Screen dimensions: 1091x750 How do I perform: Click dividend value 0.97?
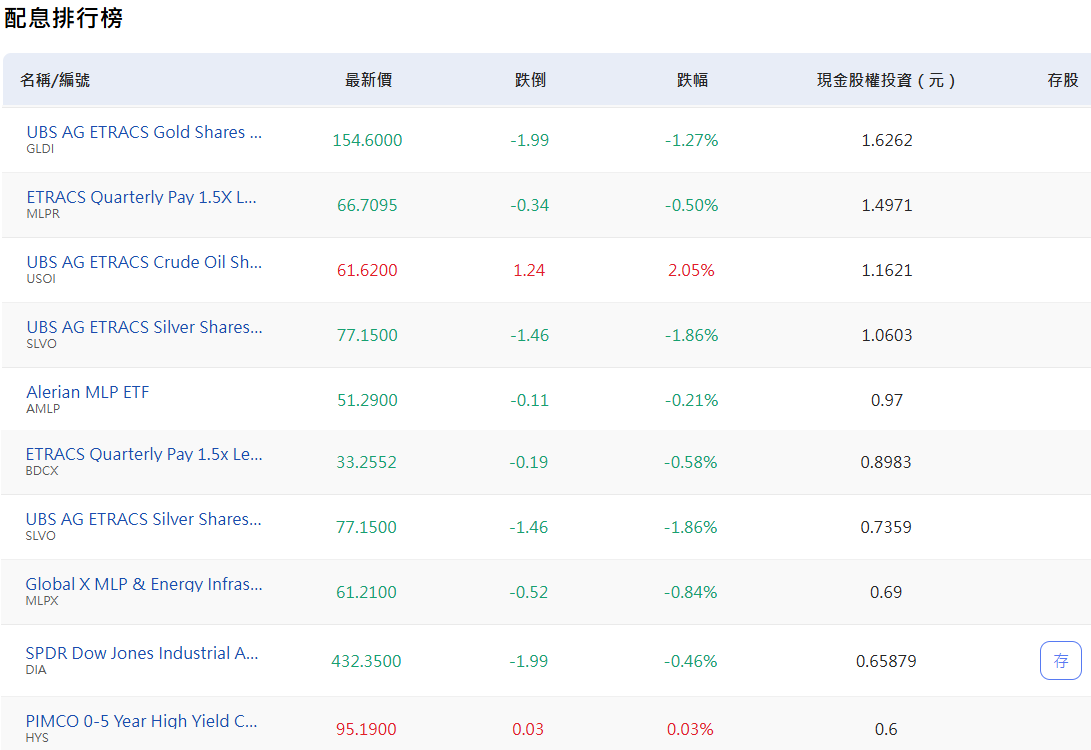pos(887,401)
